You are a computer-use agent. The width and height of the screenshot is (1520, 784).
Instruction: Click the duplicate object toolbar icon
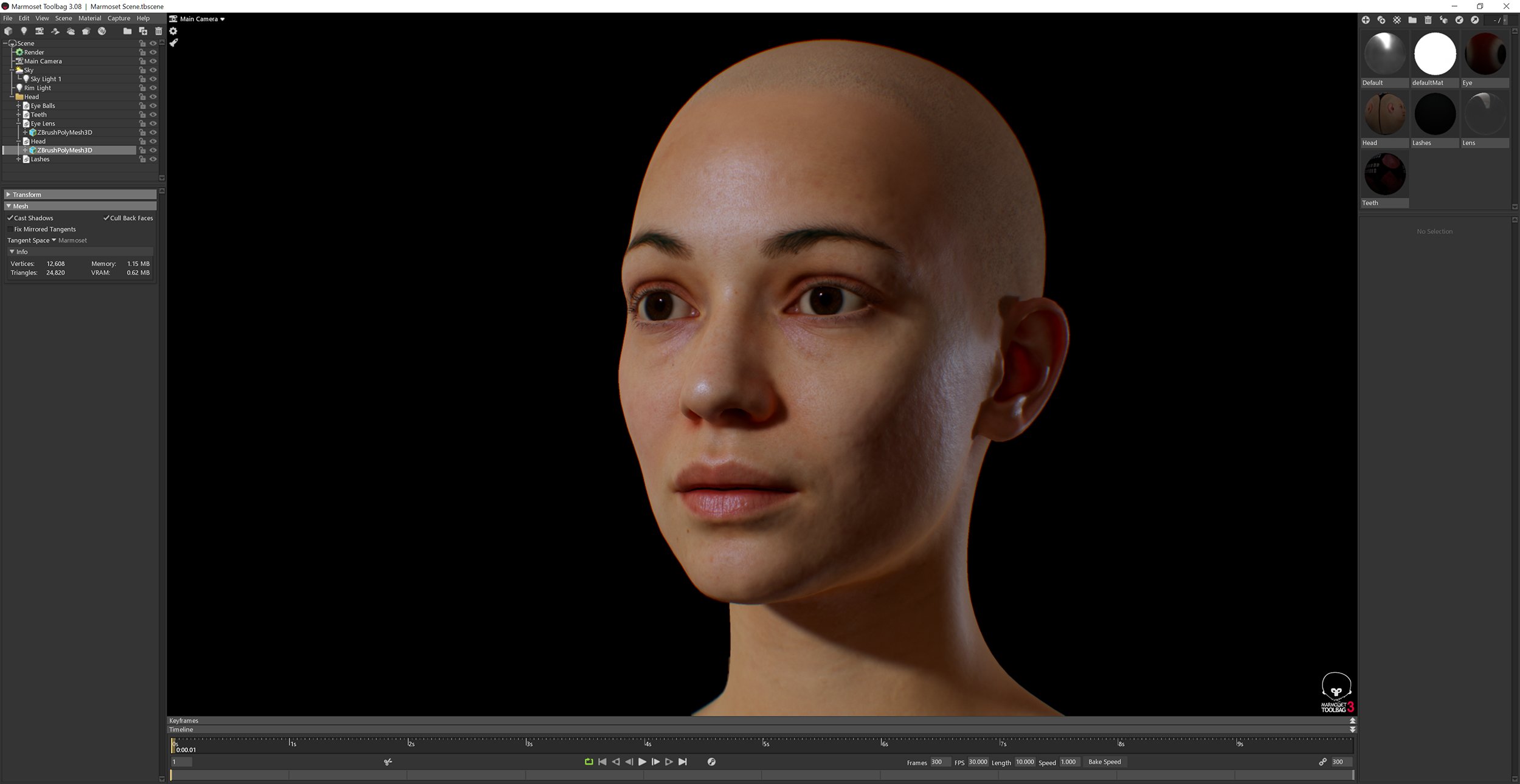pos(143,31)
